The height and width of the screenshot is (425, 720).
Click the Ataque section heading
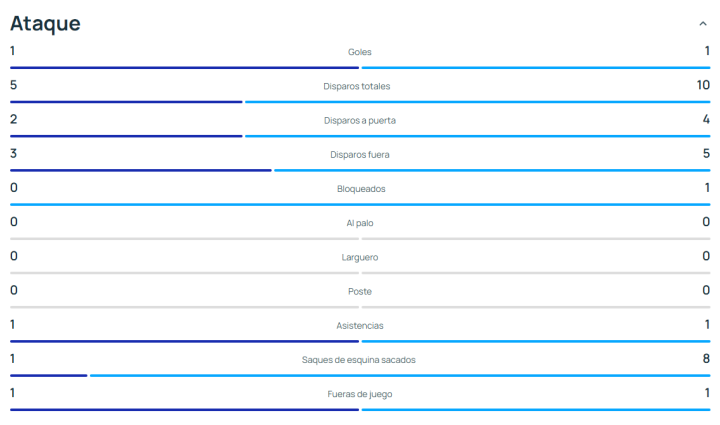(45, 23)
